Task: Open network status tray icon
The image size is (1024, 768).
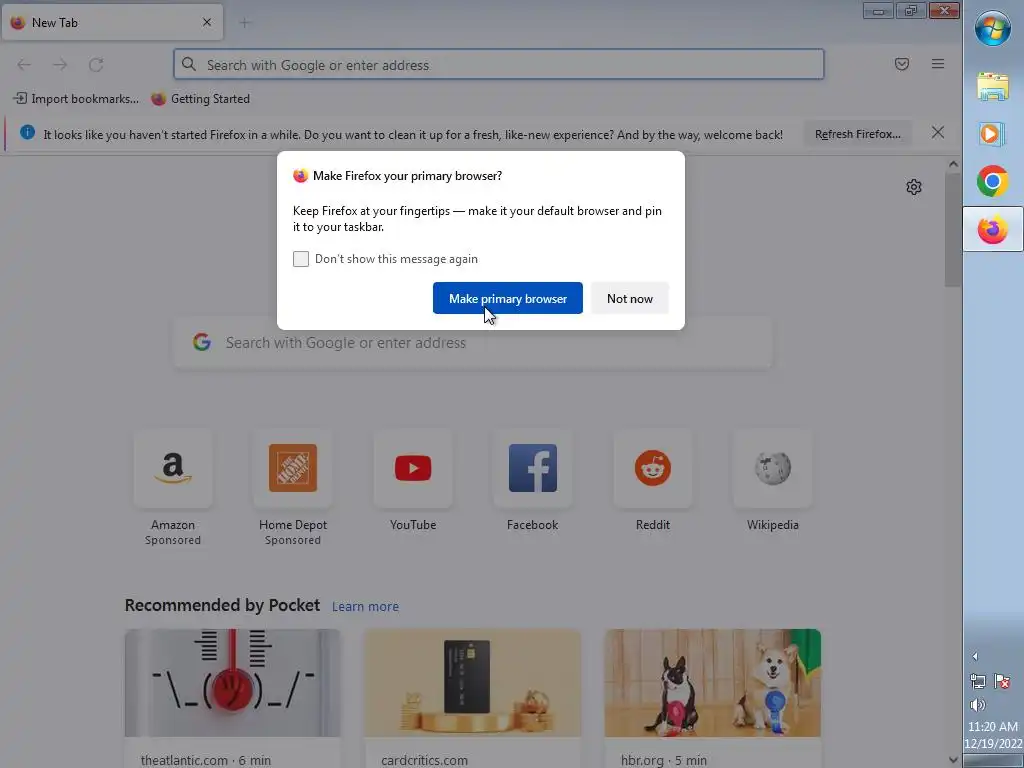Action: 978,682
